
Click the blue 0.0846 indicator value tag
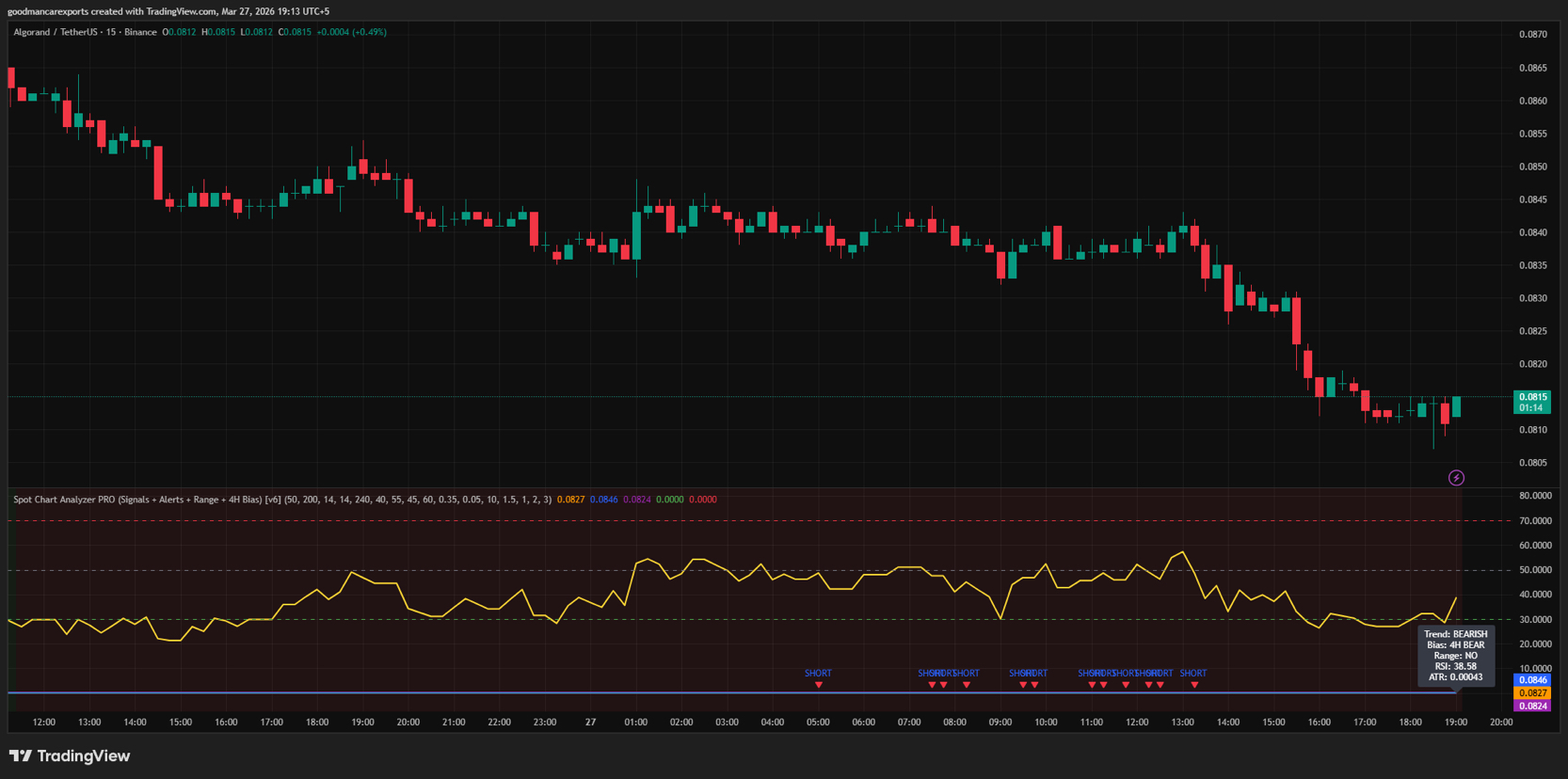pos(1532,679)
